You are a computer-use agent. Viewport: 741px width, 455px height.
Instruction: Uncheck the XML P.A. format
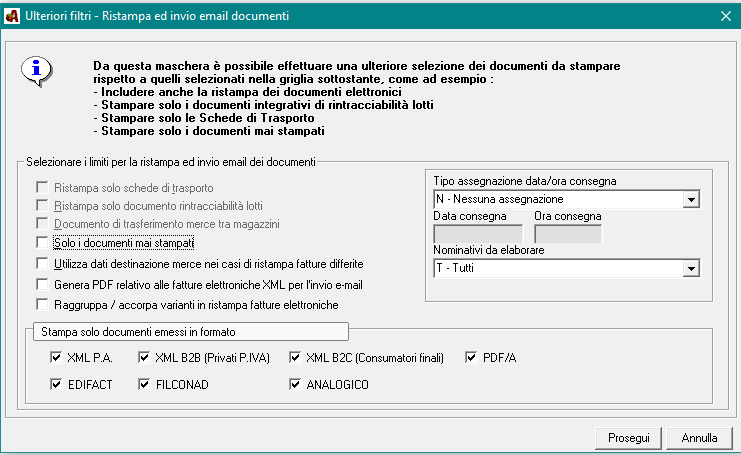56,357
